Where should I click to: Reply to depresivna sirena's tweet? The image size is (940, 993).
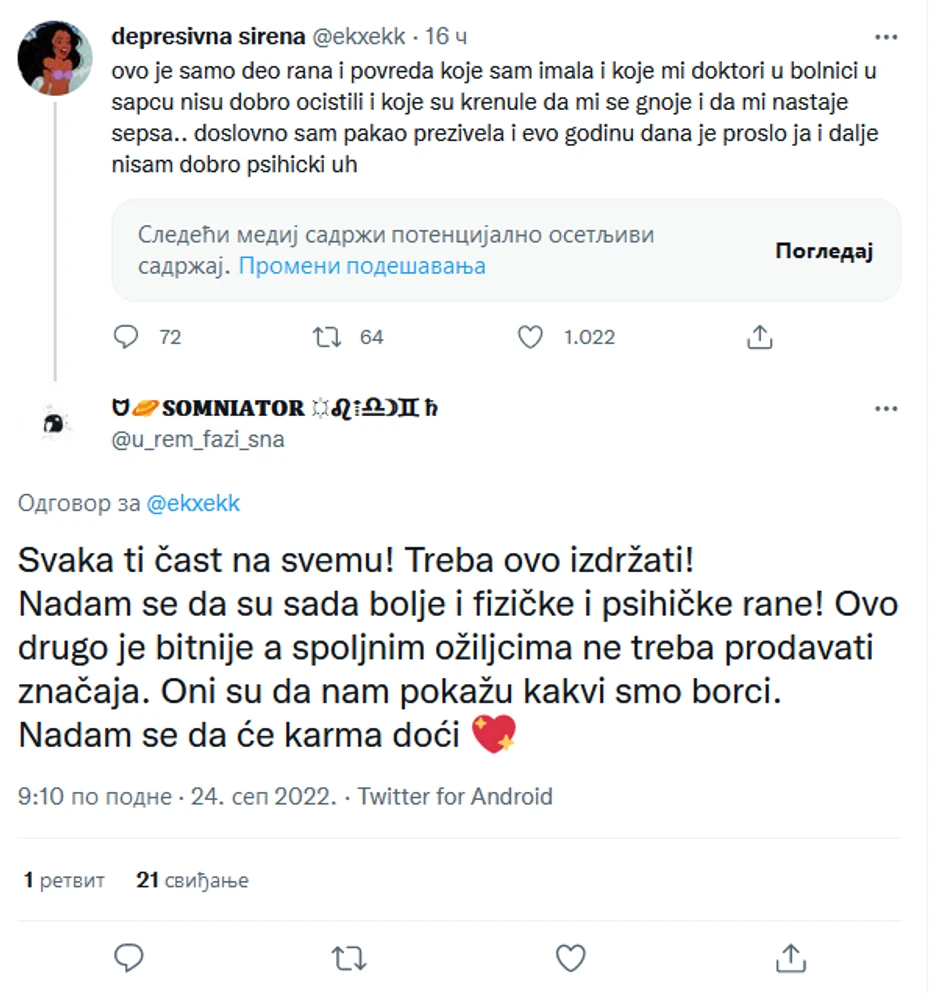pos(126,337)
